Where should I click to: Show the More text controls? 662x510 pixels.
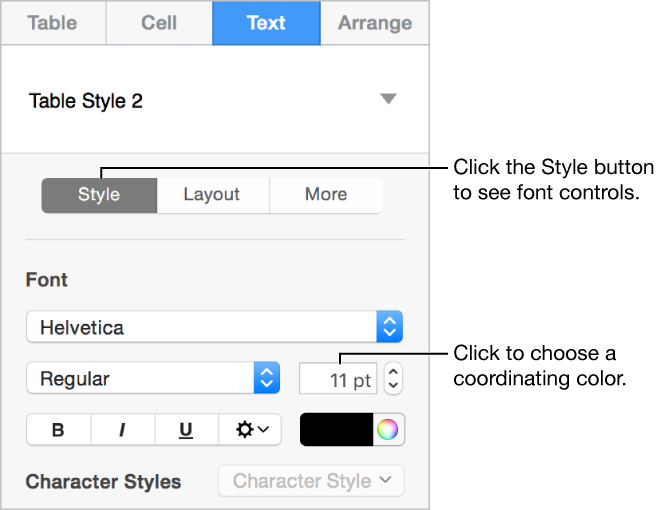tap(326, 195)
